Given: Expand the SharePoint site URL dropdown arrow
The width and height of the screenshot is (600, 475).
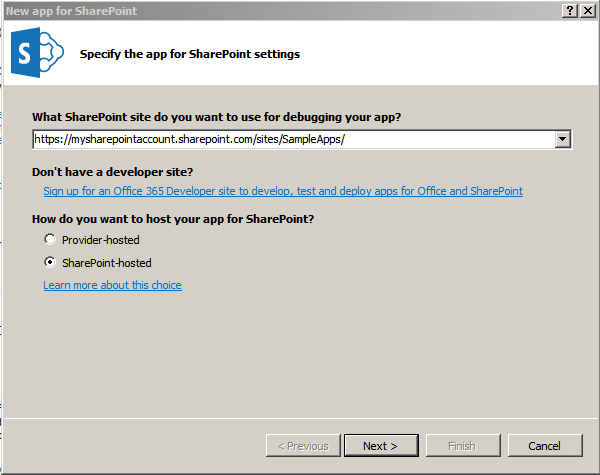Looking at the screenshot, I should [563, 140].
